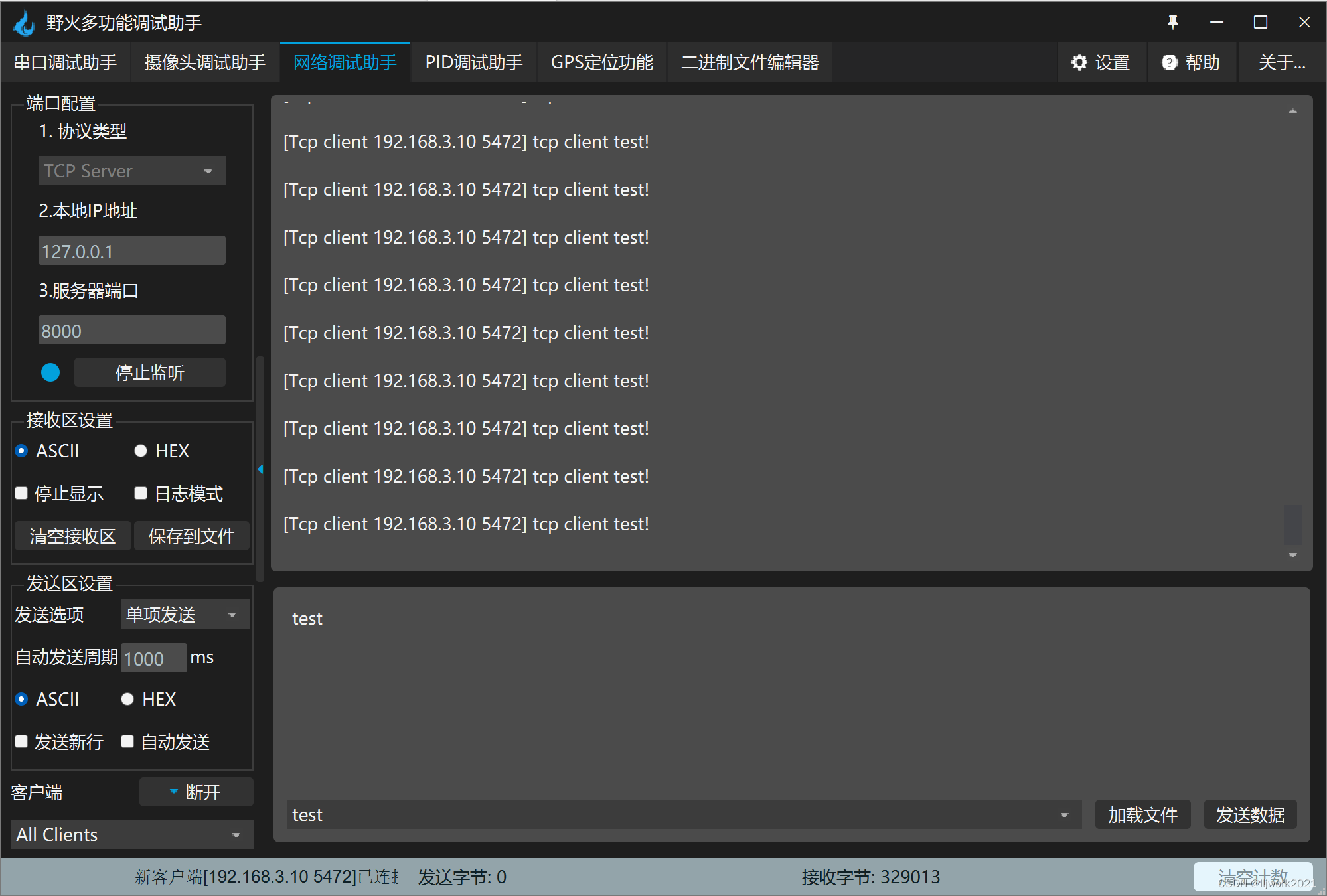The width and height of the screenshot is (1327, 896).
Task: Pin the window with the pushpin icon
Action: click(1173, 23)
